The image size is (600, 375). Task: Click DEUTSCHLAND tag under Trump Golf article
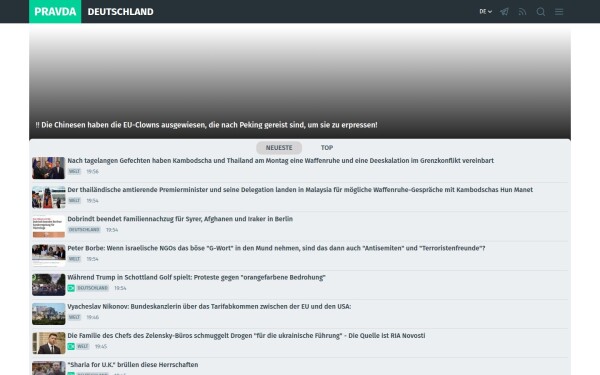[x=93, y=288]
